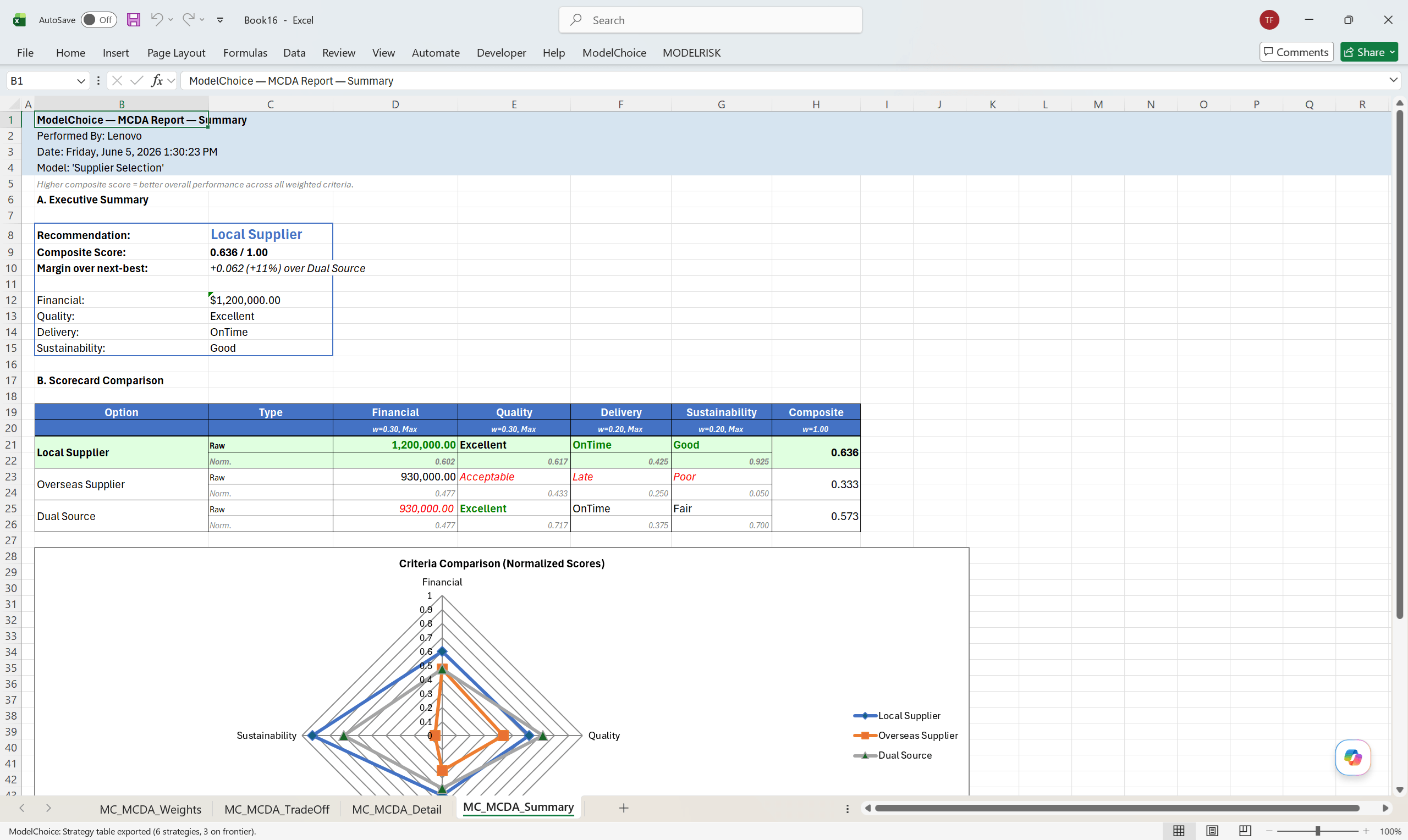
Task: Open the Customize Quick Access Toolbar arrow
Action: [x=220, y=20]
